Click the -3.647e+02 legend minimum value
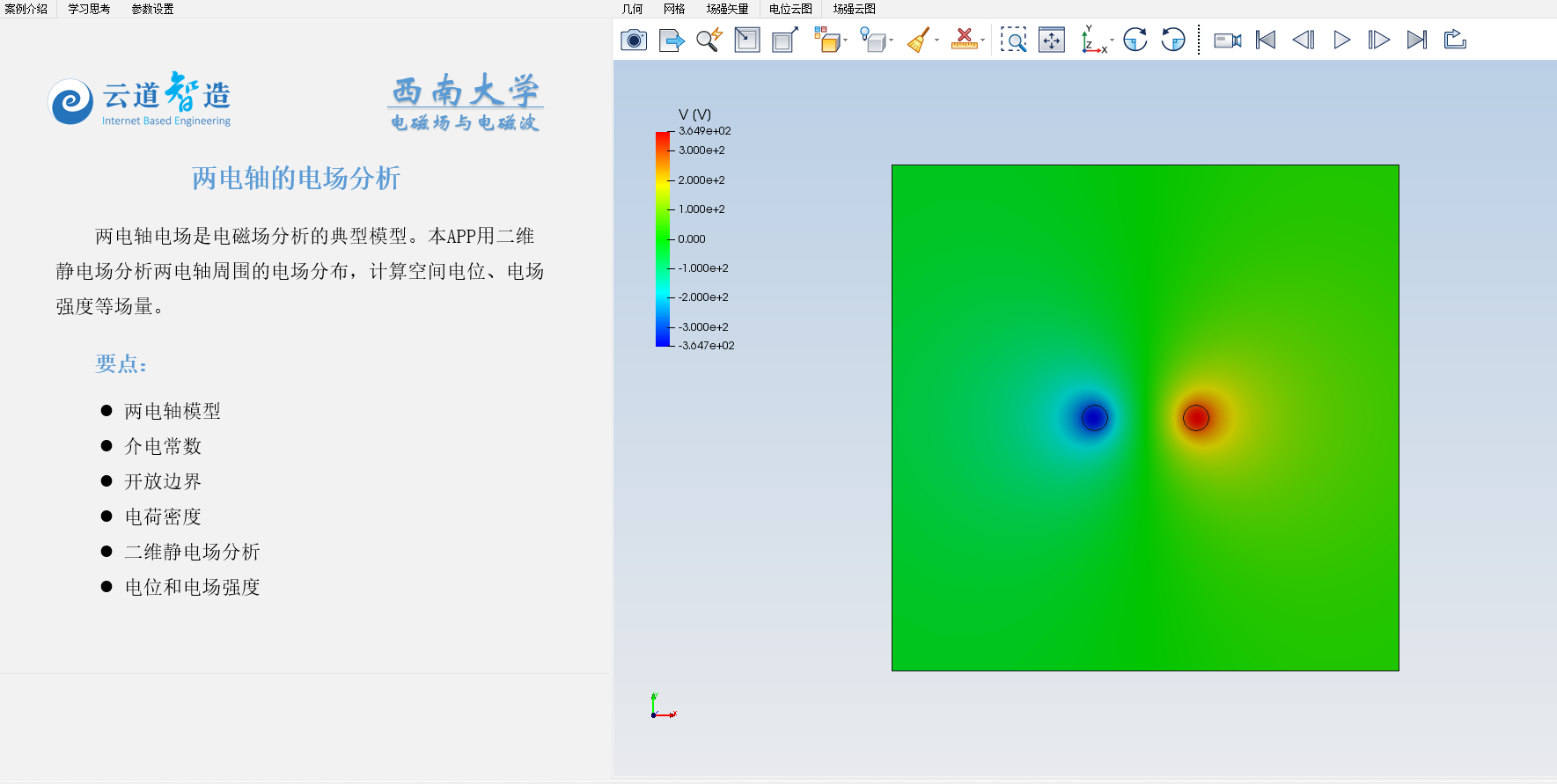This screenshot has width=1557, height=784. 706,346
